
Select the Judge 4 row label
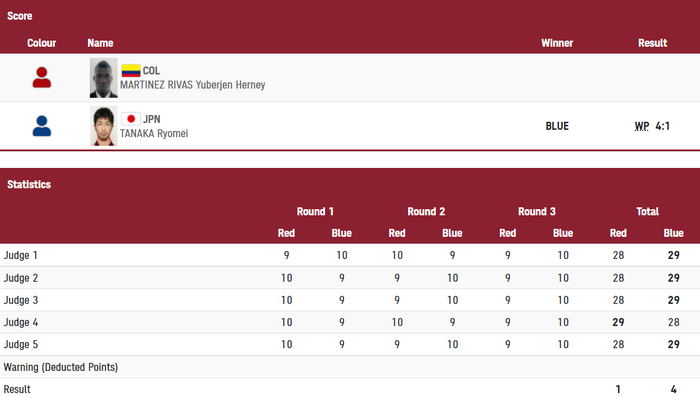point(21,322)
